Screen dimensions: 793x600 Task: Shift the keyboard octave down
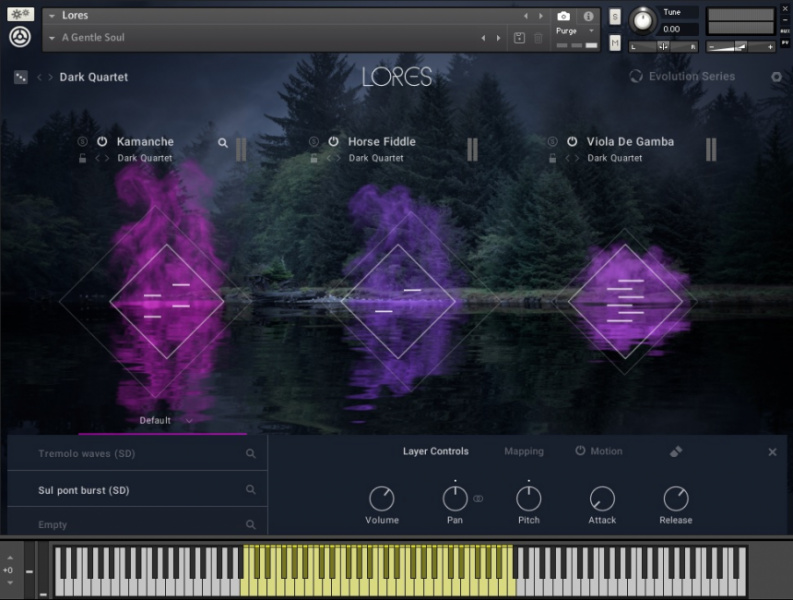[10, 583]
